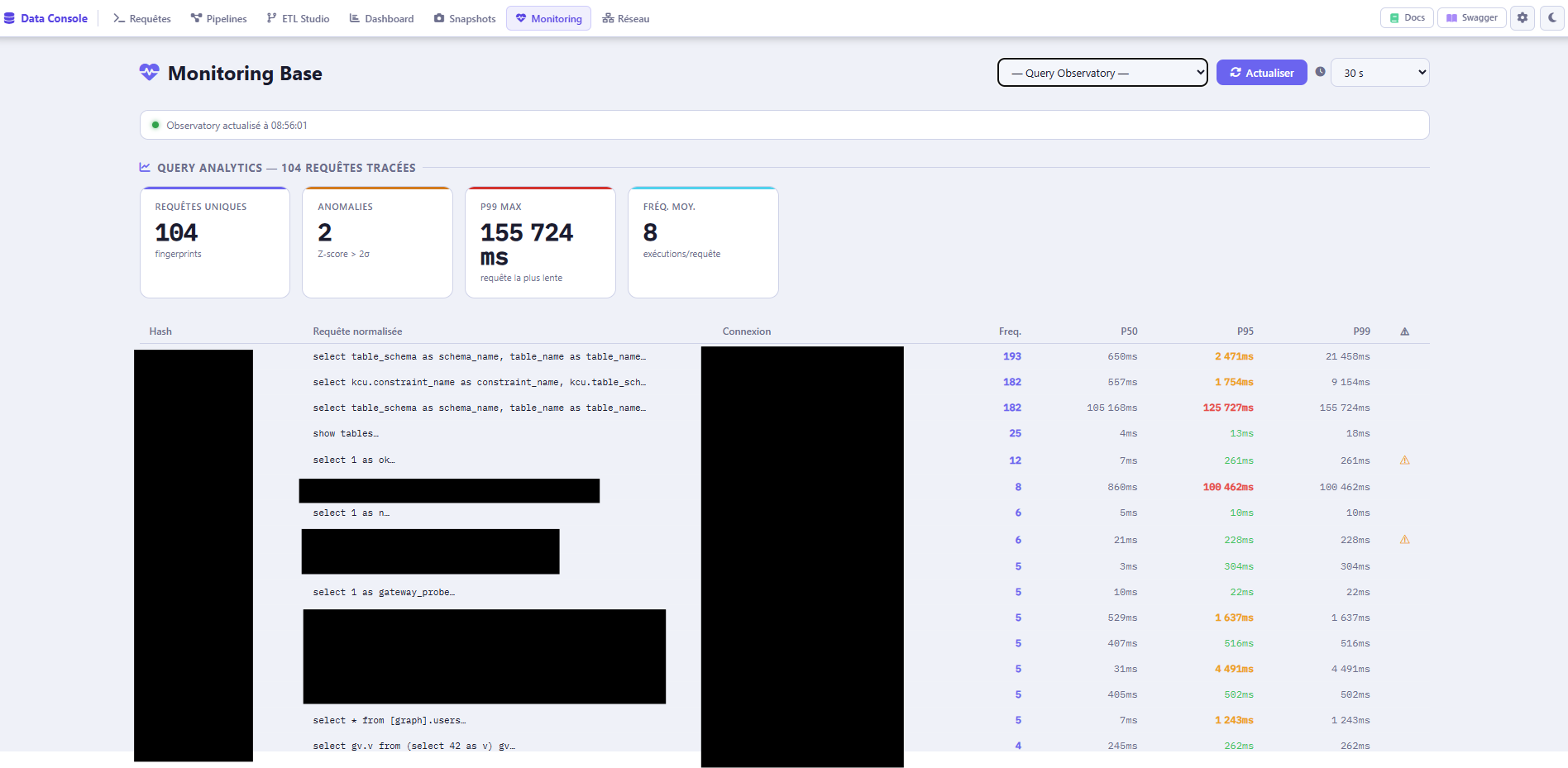Click the warning icon on the 261ms row
The height and width of the screenshot is (768, 1568).
pos(1404,460)
